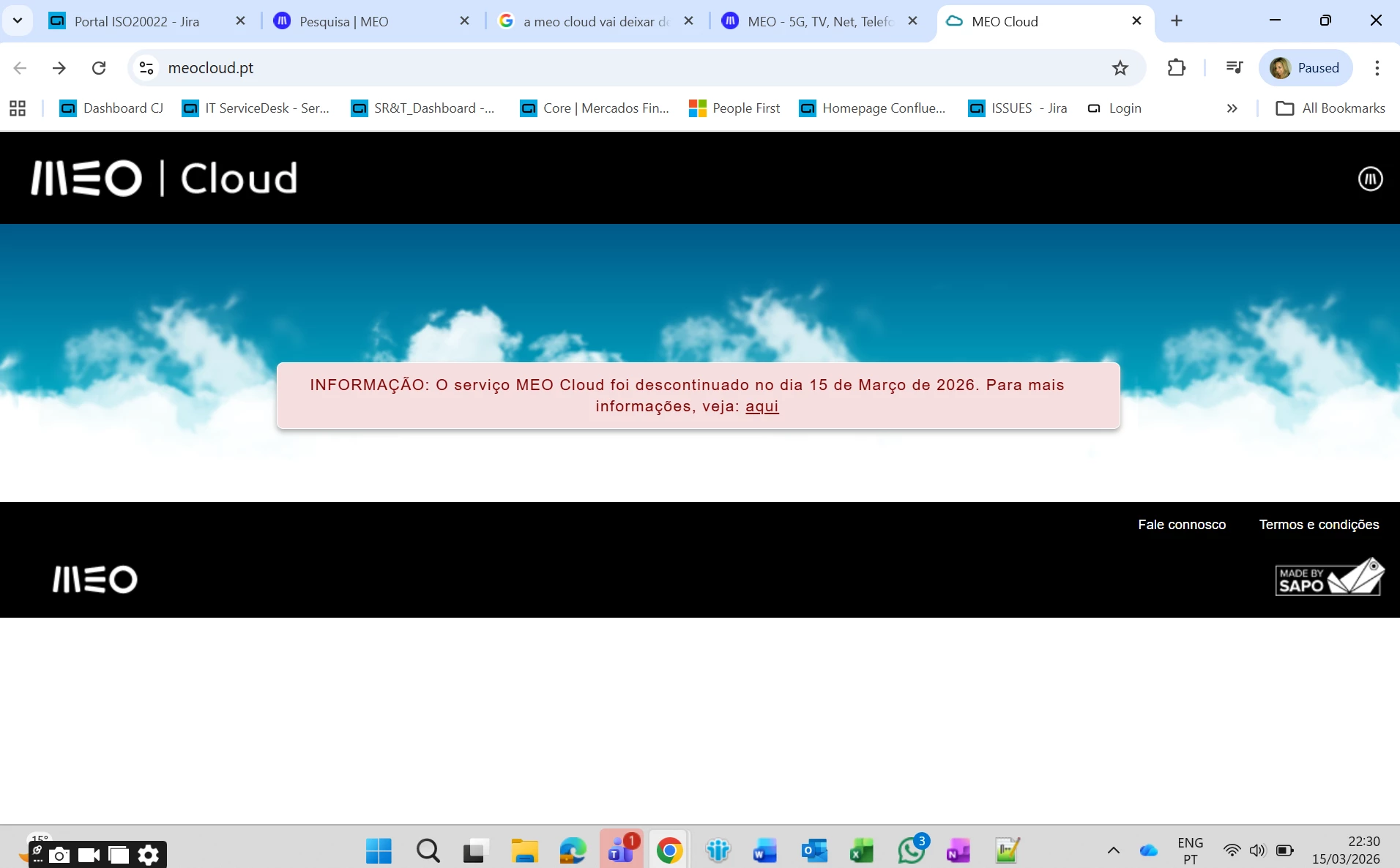Reload the meocloud.pt page
The height and width of the screenshot is (868, 1400).
tap(99, 68)
